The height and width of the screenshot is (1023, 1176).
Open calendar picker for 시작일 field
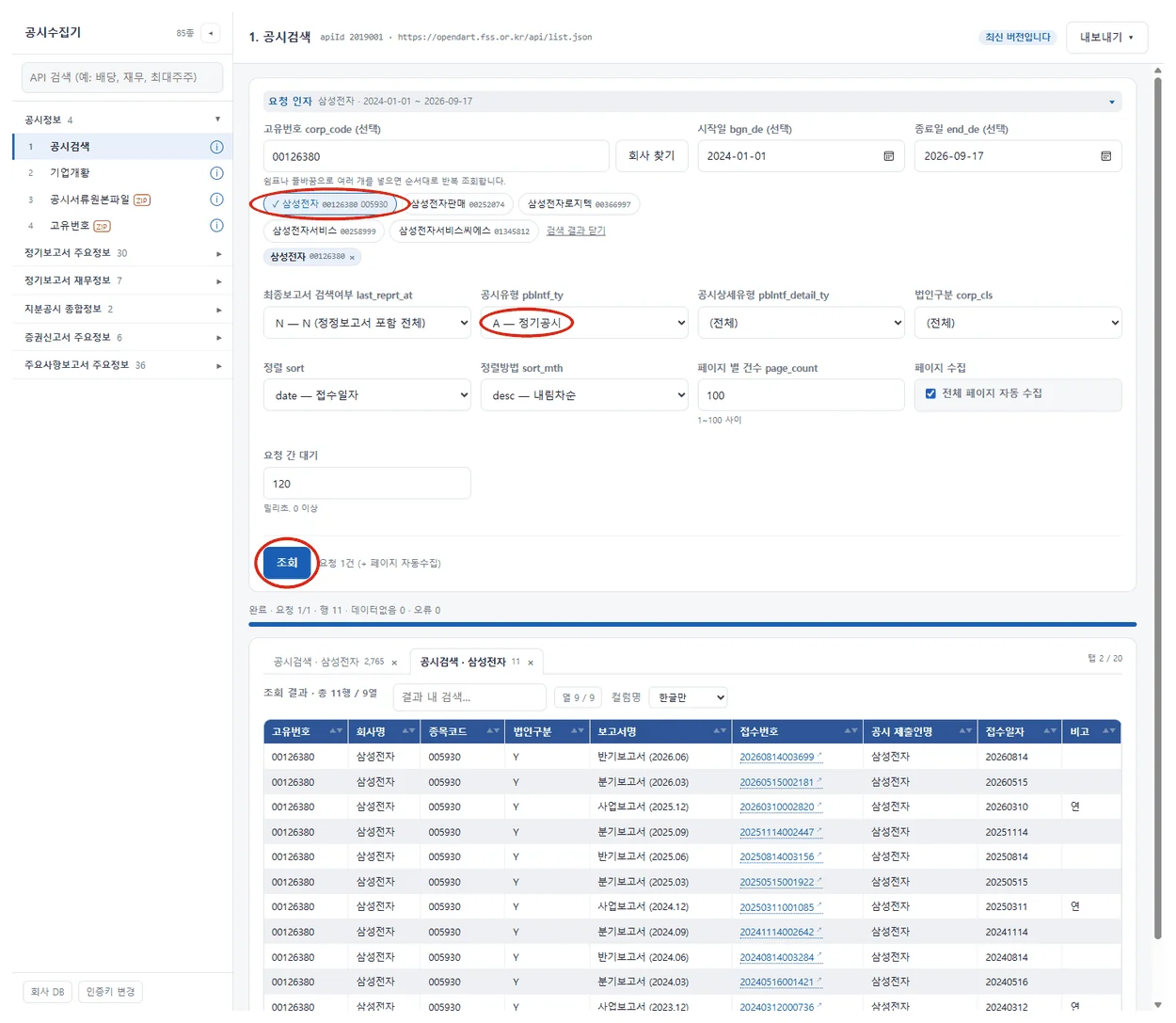pos(888,156)
